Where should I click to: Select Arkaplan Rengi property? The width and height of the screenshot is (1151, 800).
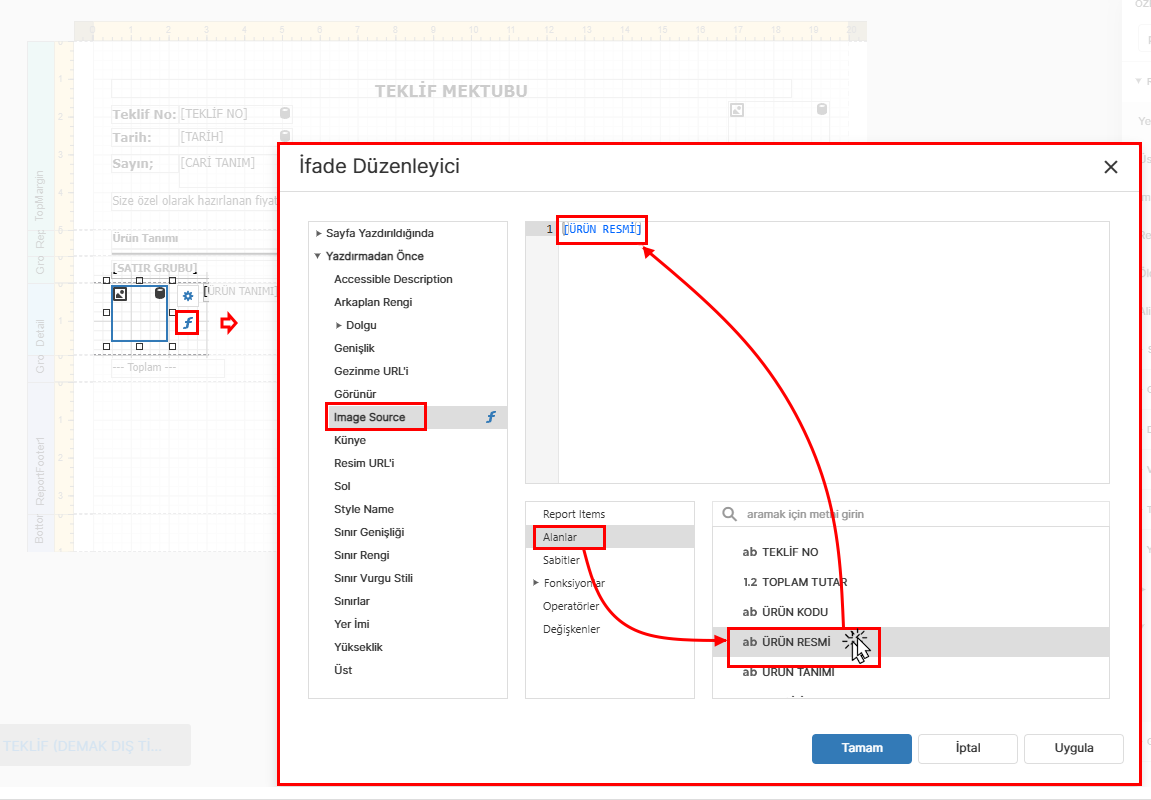pyautogui.click(x=373, y=302)
